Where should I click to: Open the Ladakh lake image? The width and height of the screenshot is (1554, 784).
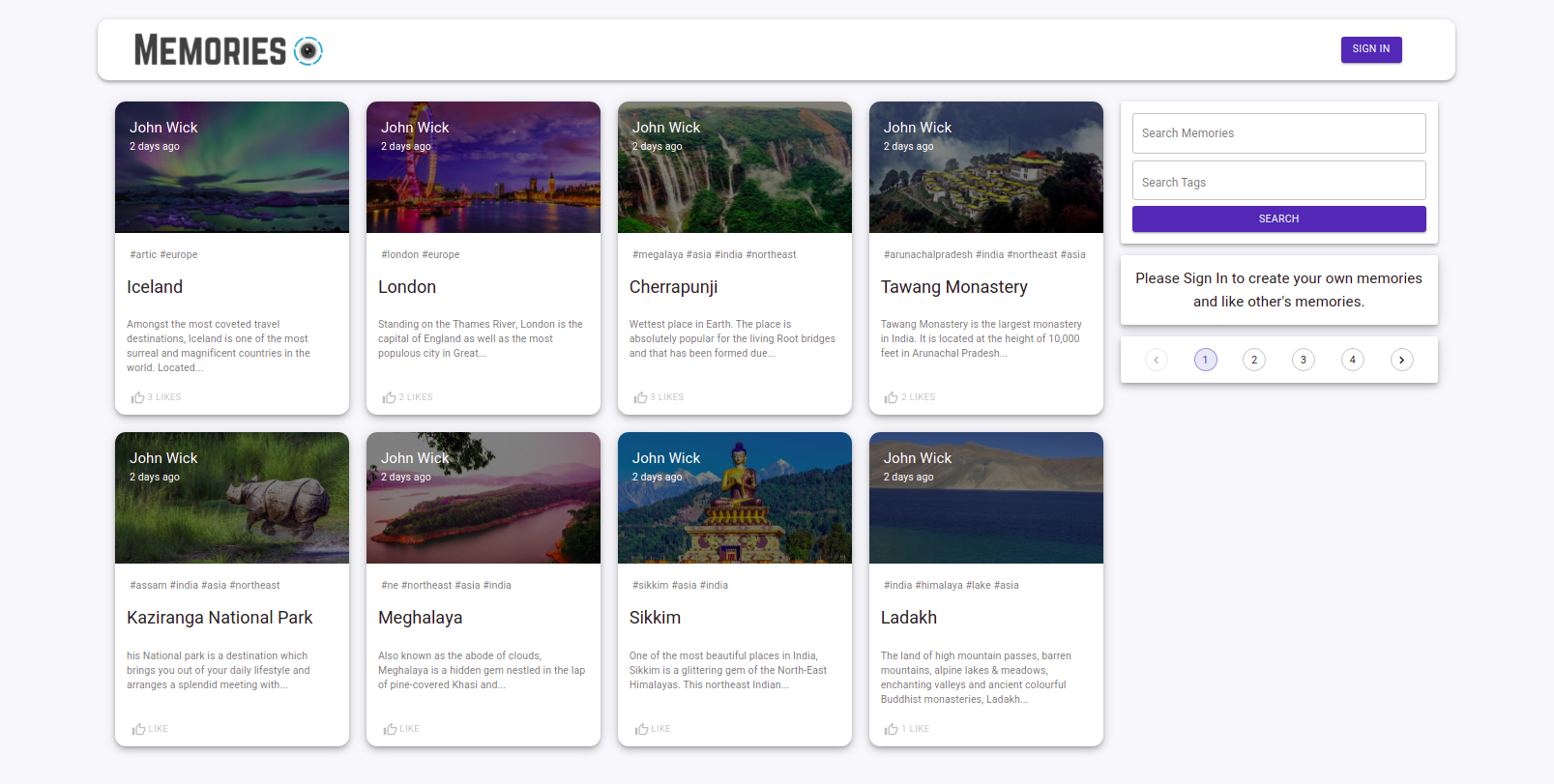[x=986, y=498]
